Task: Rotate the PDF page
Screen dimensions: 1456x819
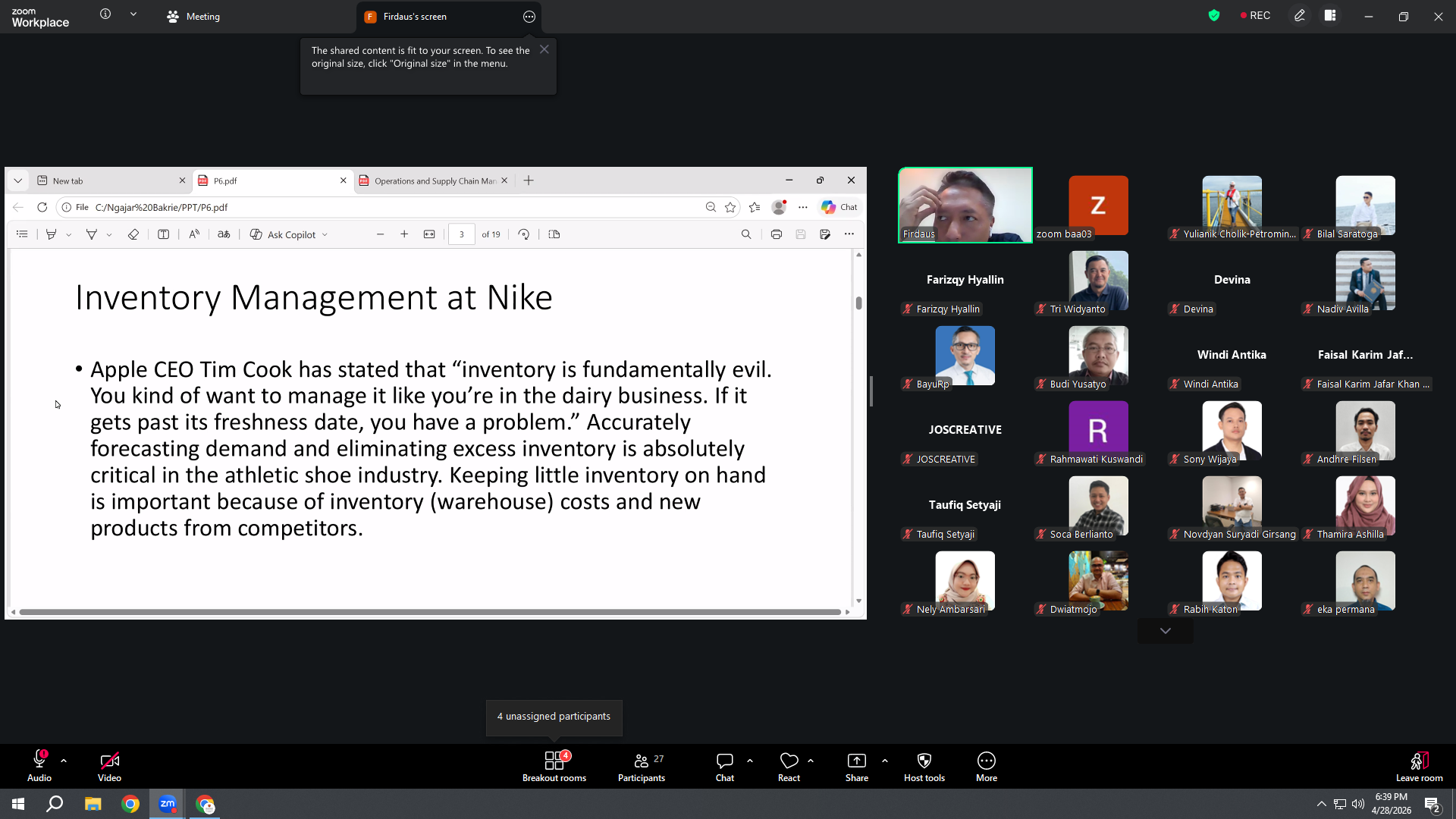Action: (x=523, y=234)
